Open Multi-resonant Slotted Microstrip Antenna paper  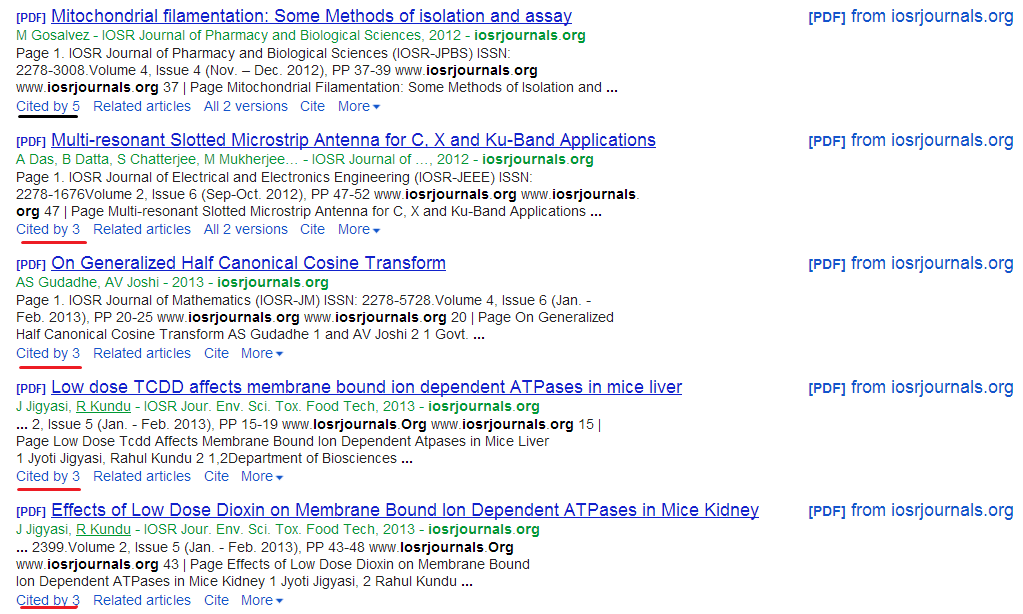[x=354, y=140]
